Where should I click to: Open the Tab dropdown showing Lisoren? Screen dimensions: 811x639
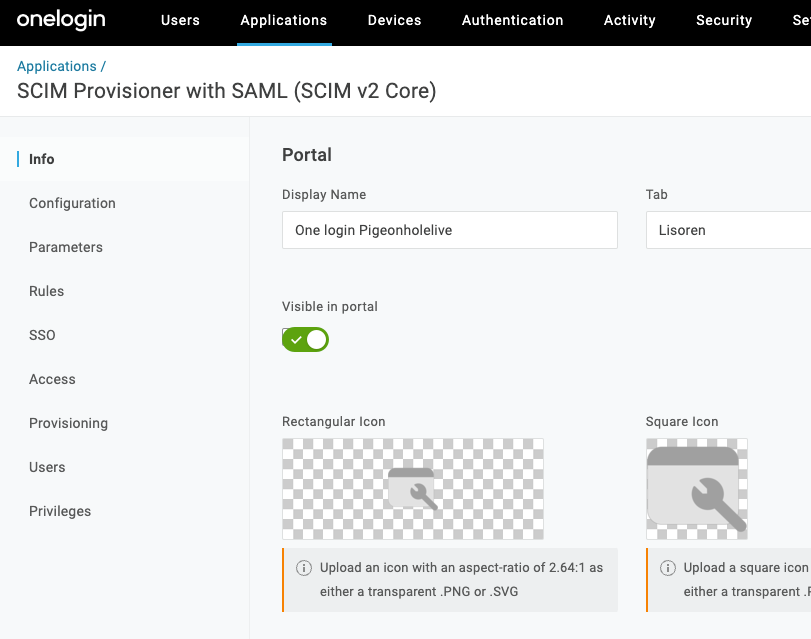[x=728, y=230]
